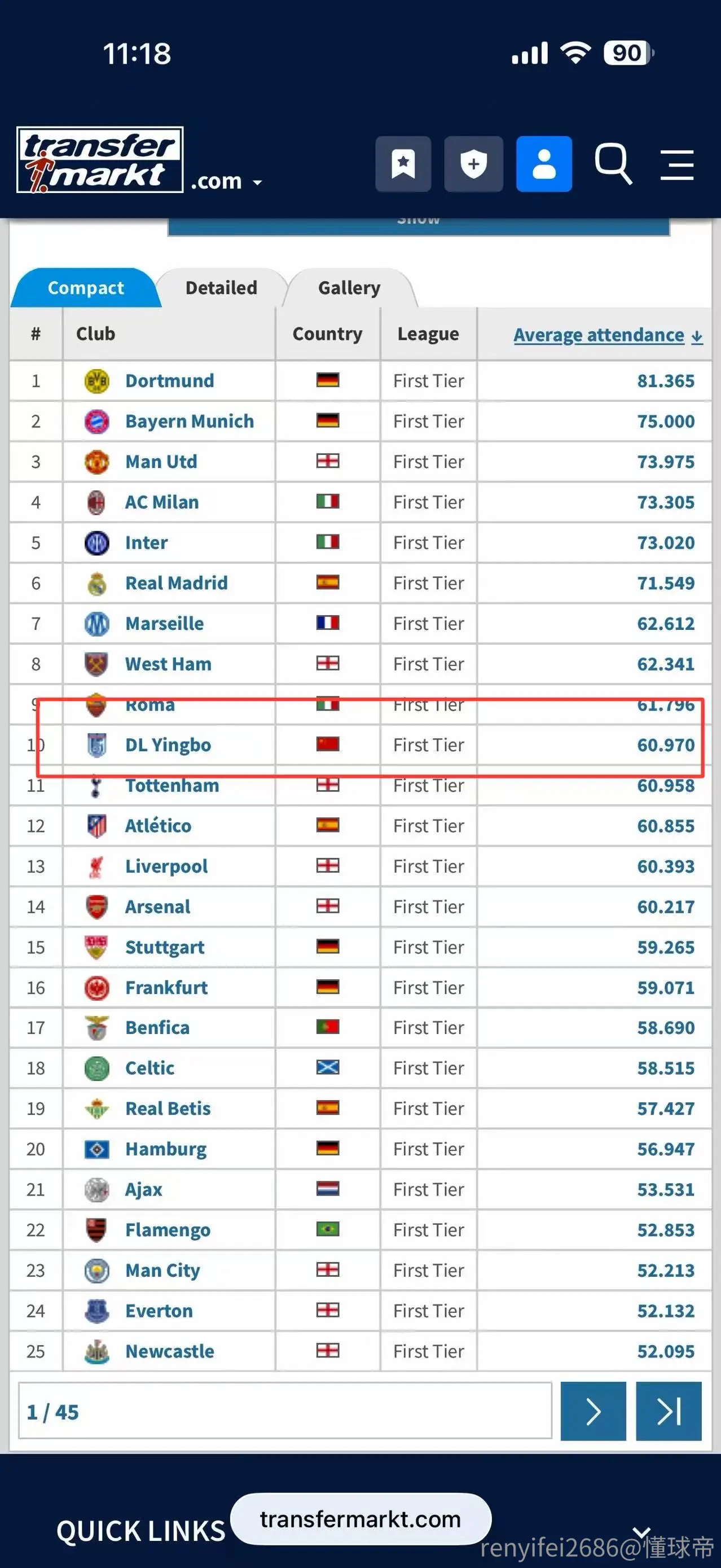Tap the shield plus icon in header

(x=473, y=164)
